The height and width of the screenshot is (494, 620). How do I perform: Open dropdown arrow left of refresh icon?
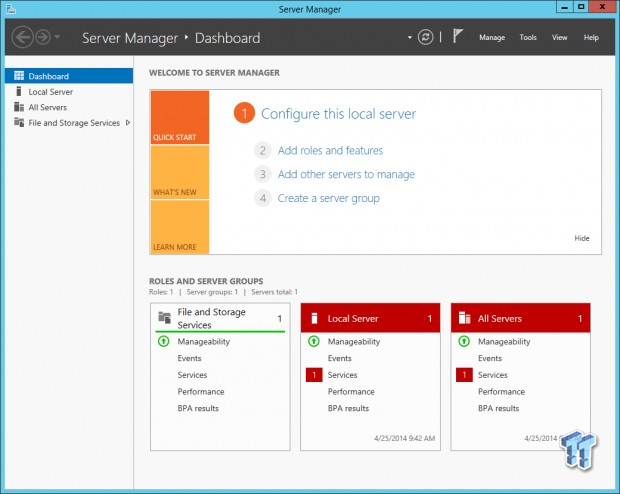(x=410, y=38)
